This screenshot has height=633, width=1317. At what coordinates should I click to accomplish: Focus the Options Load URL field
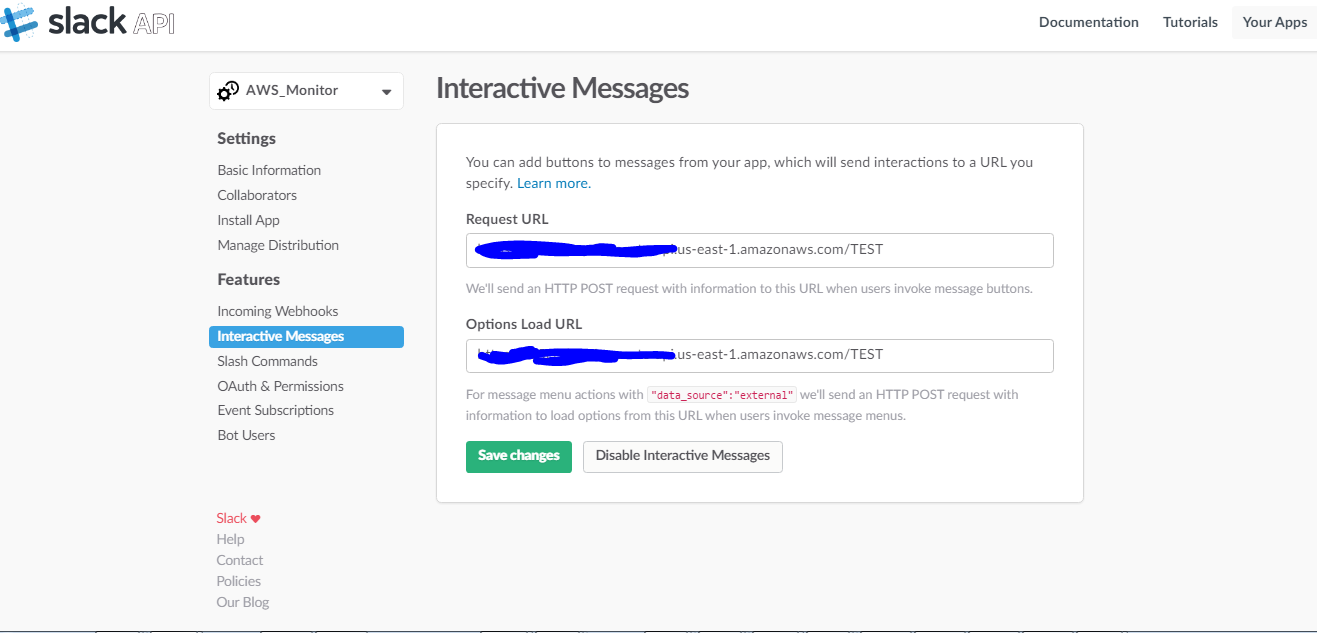(x=760, y=356)
